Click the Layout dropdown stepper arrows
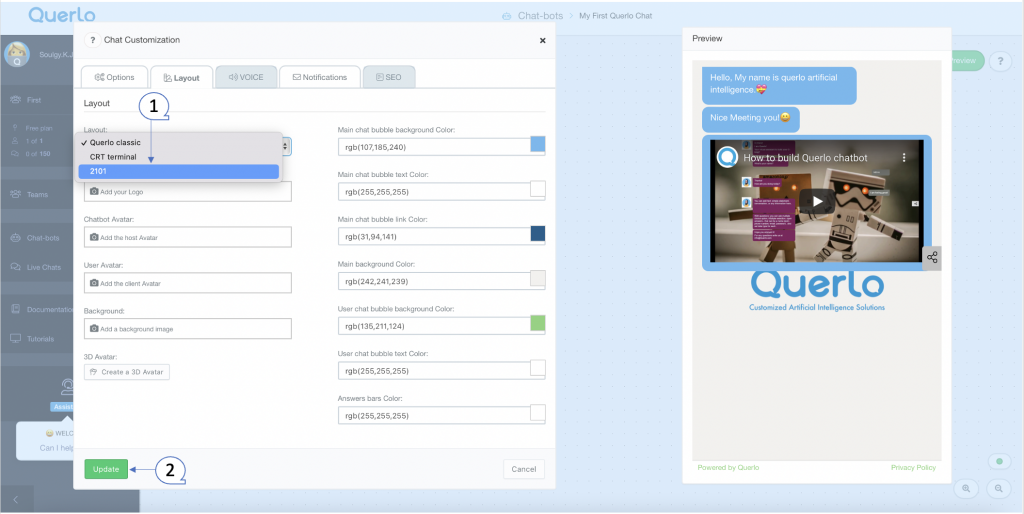This screenshot has height=514, width=1024. [x=287, y=146]
